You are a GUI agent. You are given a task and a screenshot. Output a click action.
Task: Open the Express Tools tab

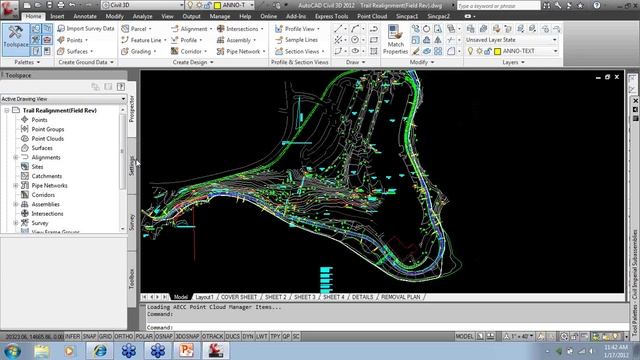point(331,16)
